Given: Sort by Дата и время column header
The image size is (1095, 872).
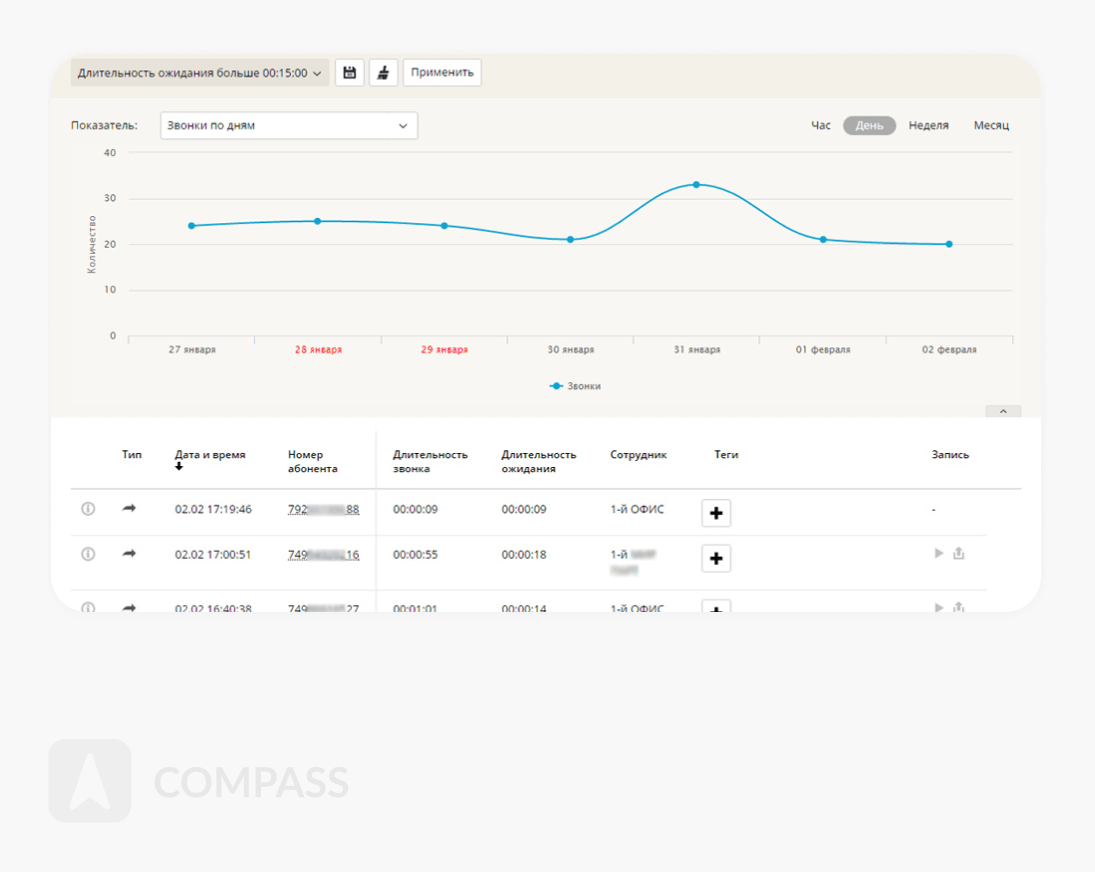Looking at the screenshot, I should tap(210, 455).
